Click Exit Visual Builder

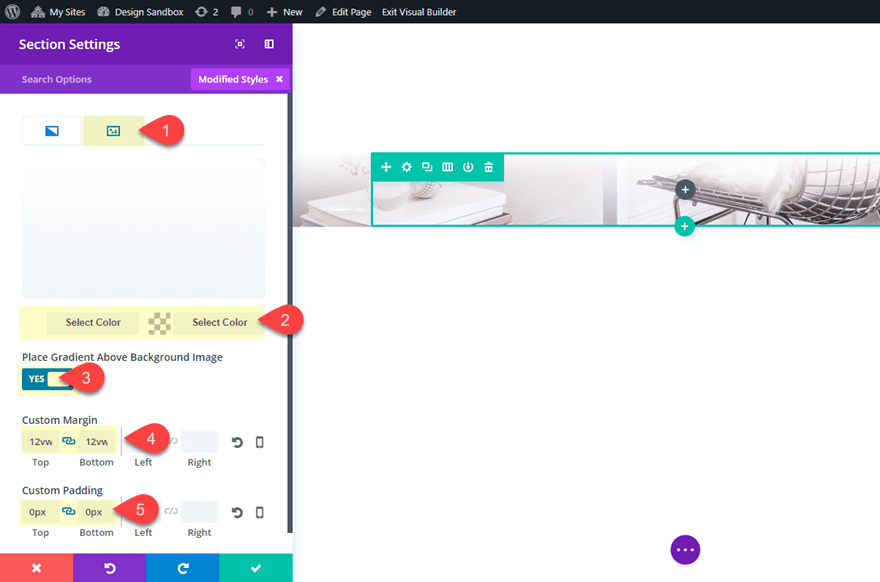tap(419, 12)
